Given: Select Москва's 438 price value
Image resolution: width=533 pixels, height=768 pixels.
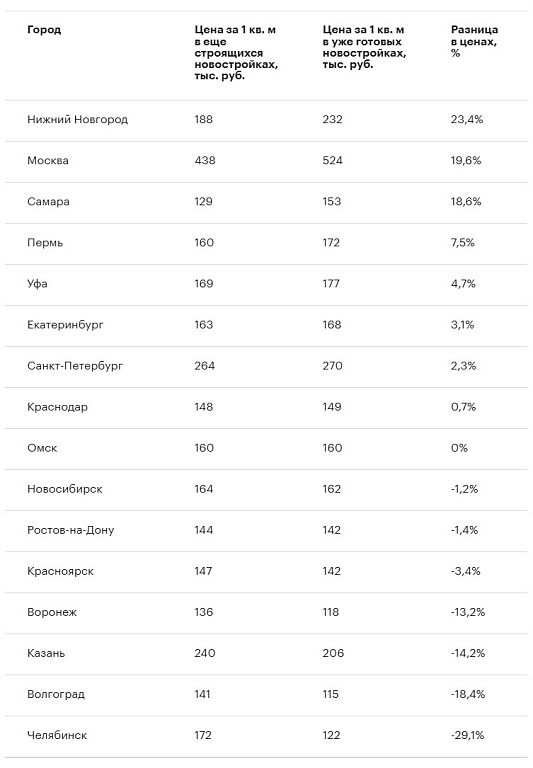Looking at the screenshot, I should pos(205,161).
